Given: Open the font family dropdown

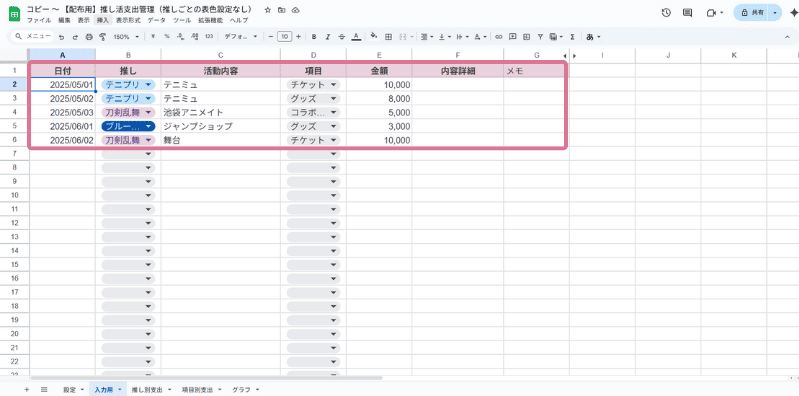Looking at the screenshot, I should (241, 37).
